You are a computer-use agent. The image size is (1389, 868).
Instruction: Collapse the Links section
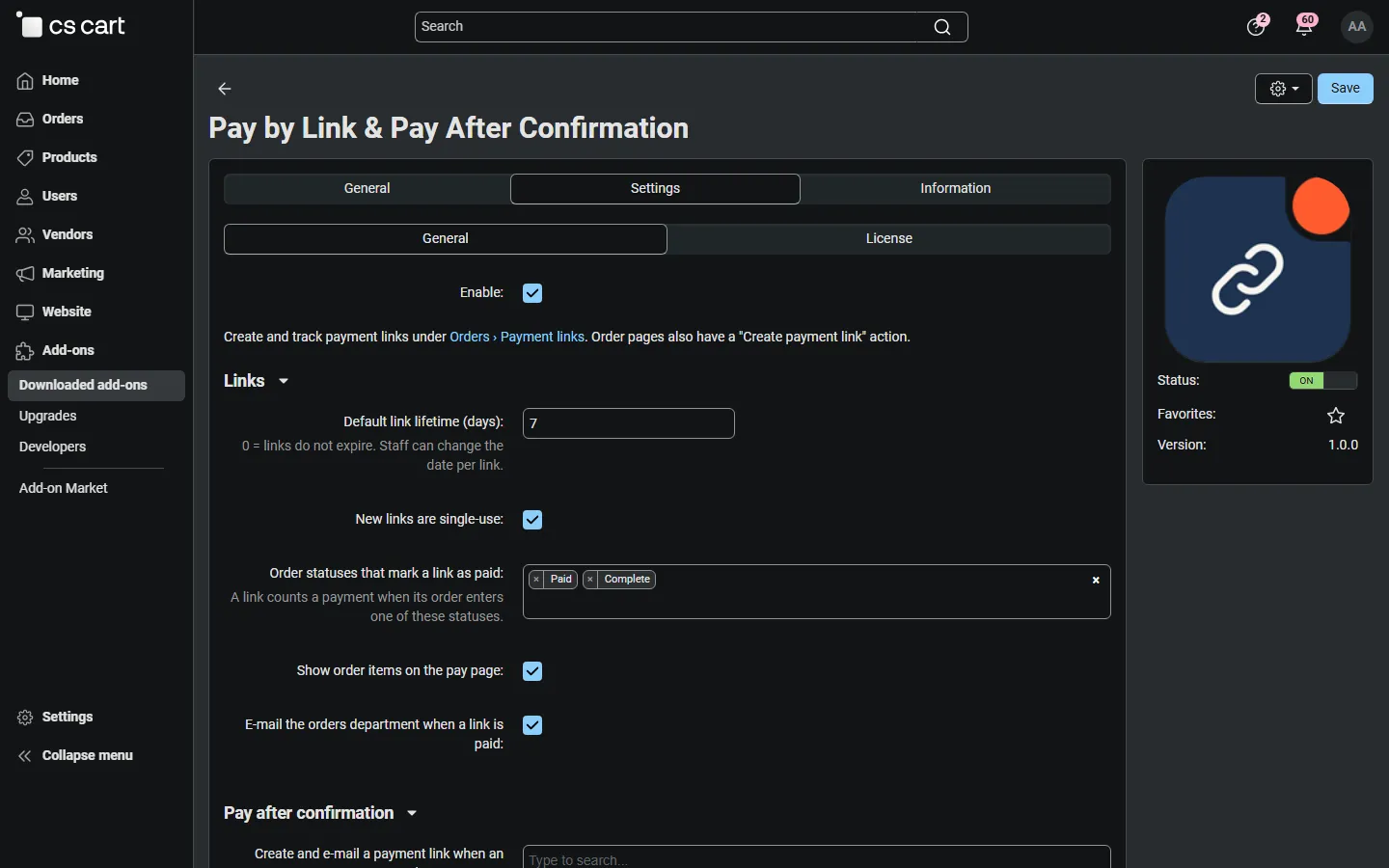pos(257,381)
